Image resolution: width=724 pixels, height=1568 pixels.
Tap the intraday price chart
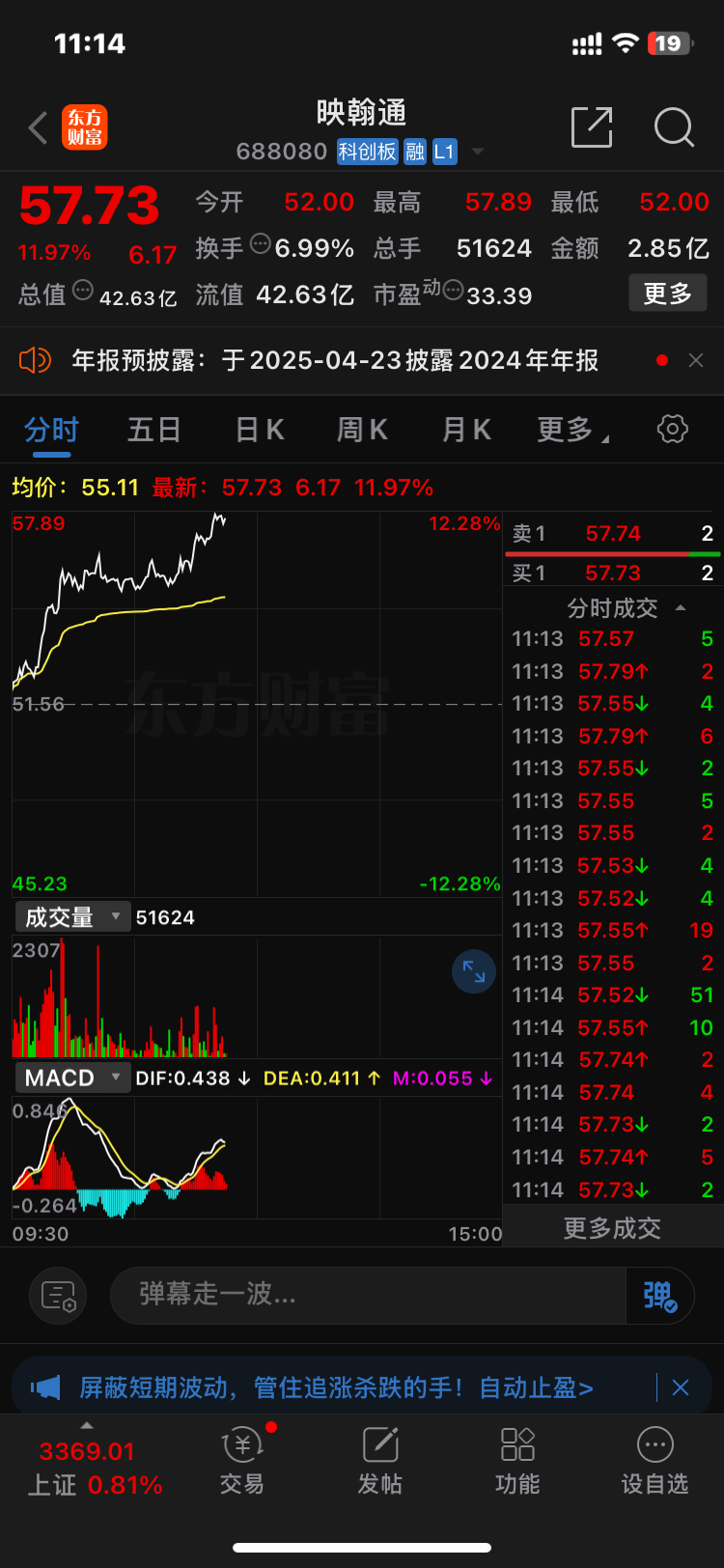pos(257,705)
